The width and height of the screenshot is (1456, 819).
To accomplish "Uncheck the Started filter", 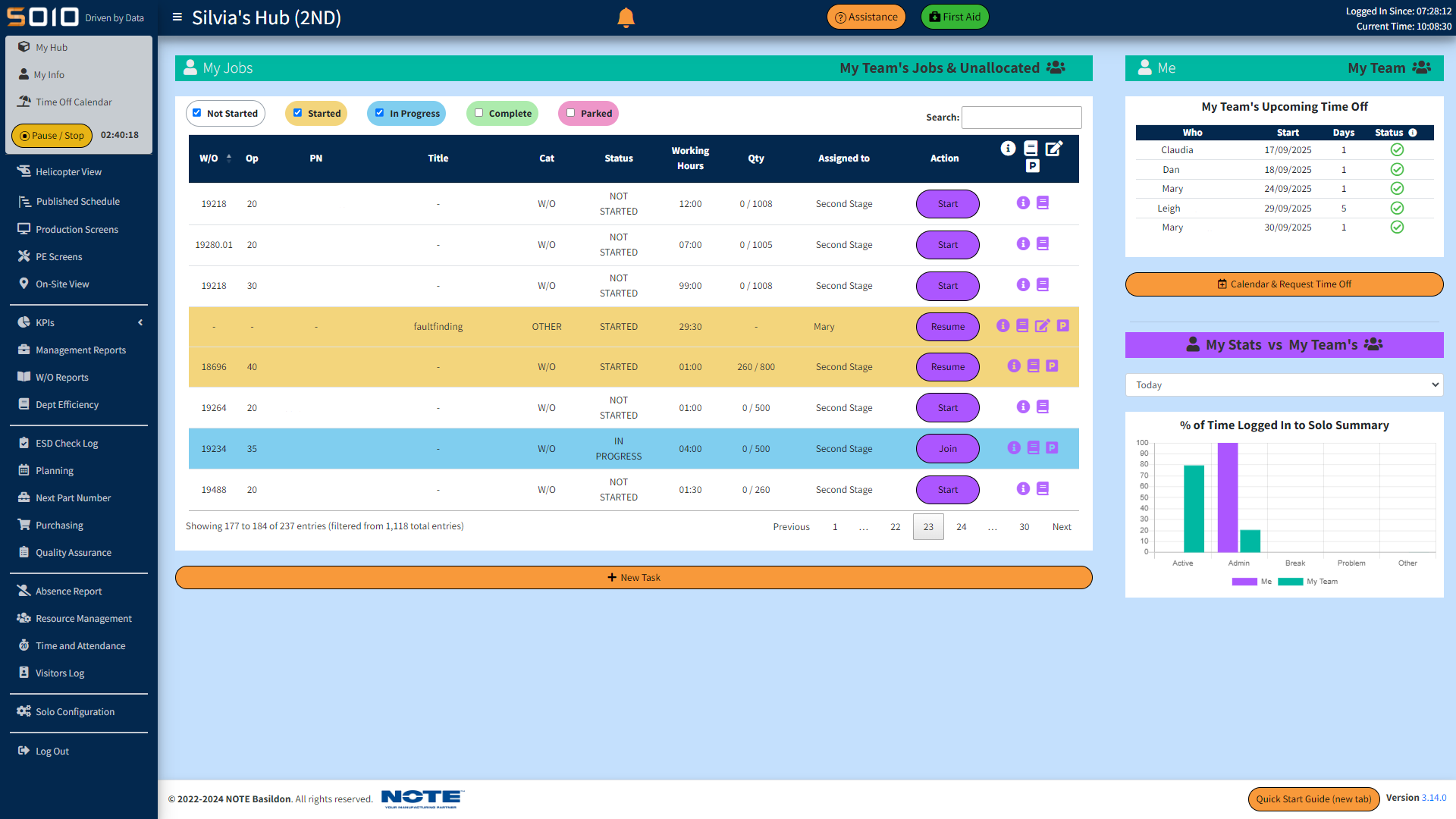I will (x=297, y=113).
